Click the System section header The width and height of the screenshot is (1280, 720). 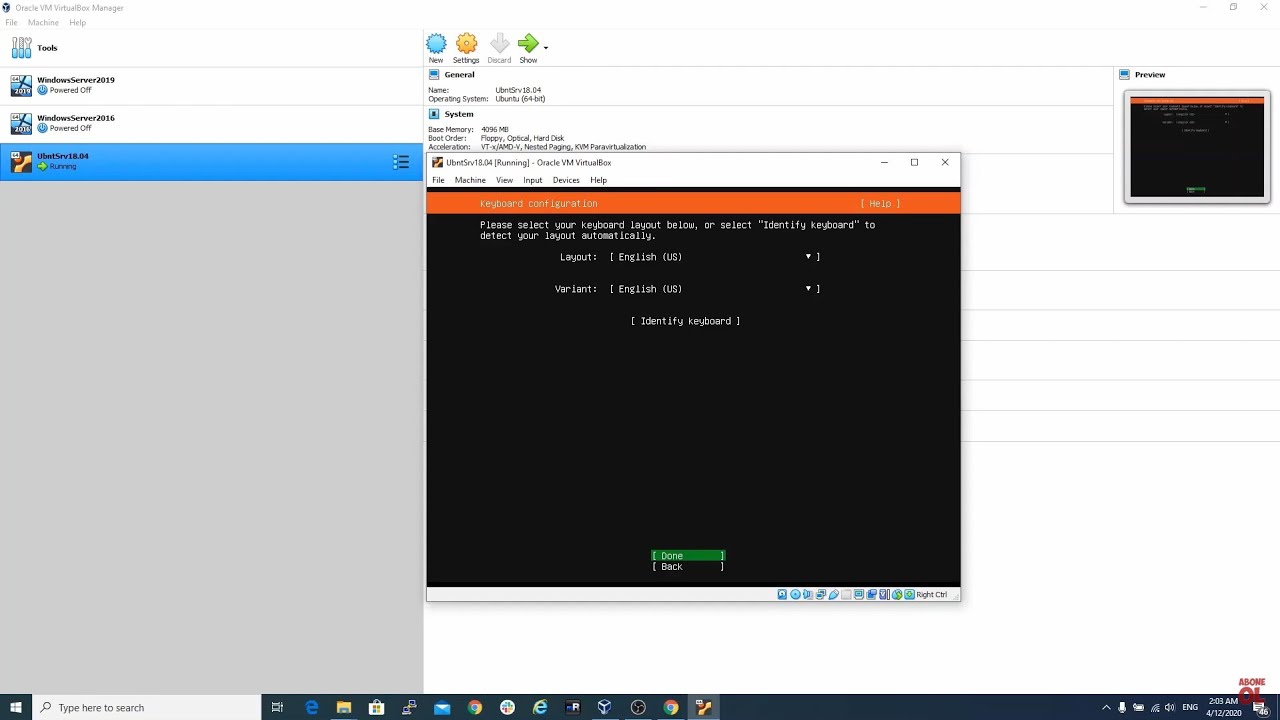coord(459,114)
